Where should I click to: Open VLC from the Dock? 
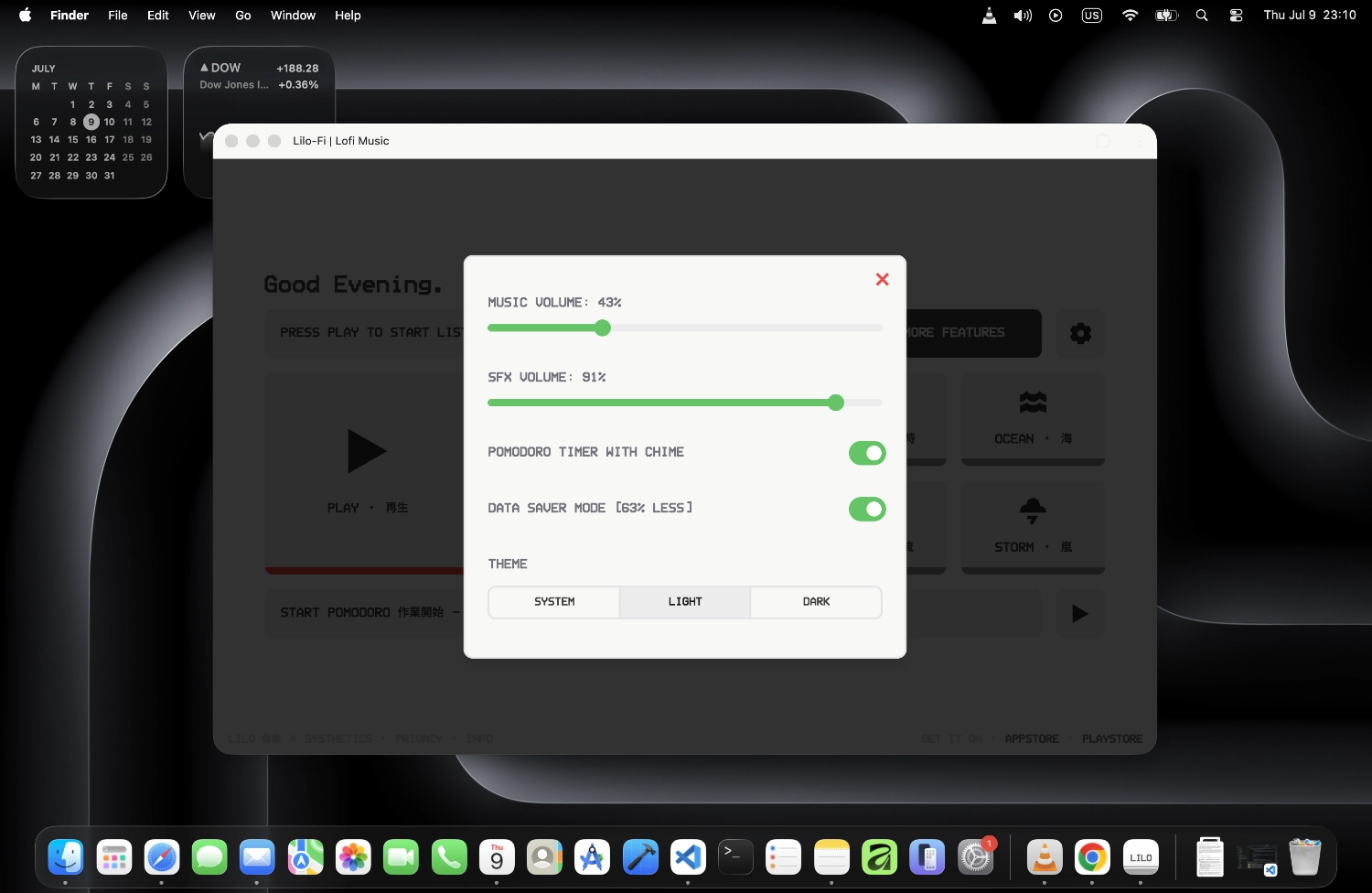point(1045,857)
